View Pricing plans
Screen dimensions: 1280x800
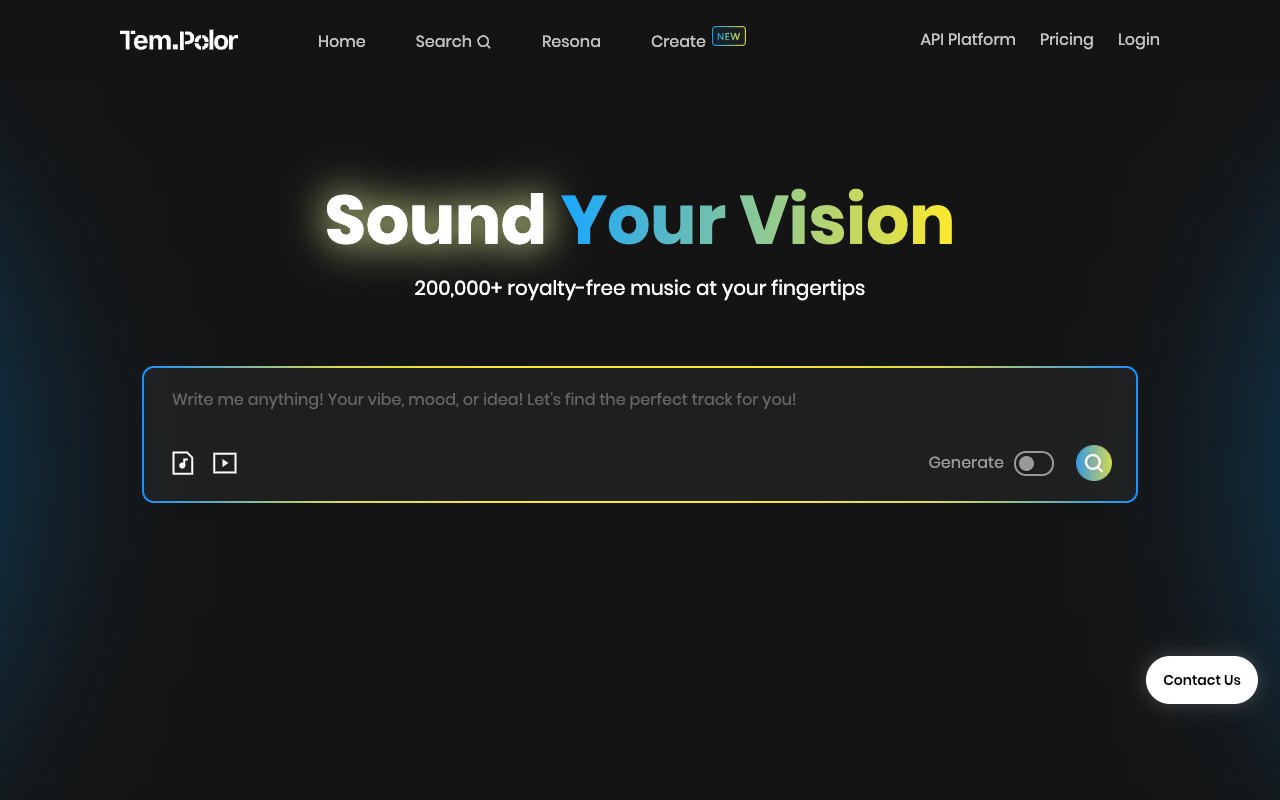pyautogui.click(x=1066, y=39)
